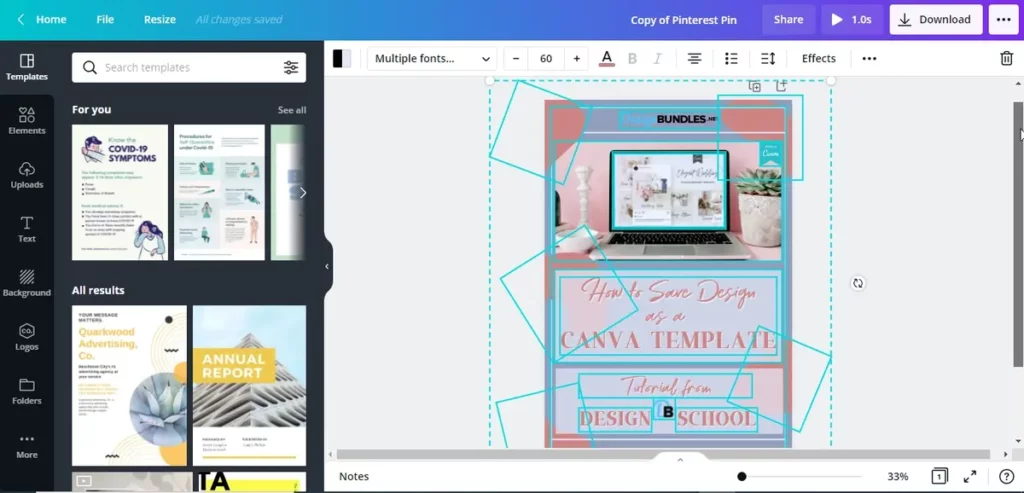Image resolution: width=1024 pixels, height=493 pixels.
Task: Go to Home
Action: 51,20
